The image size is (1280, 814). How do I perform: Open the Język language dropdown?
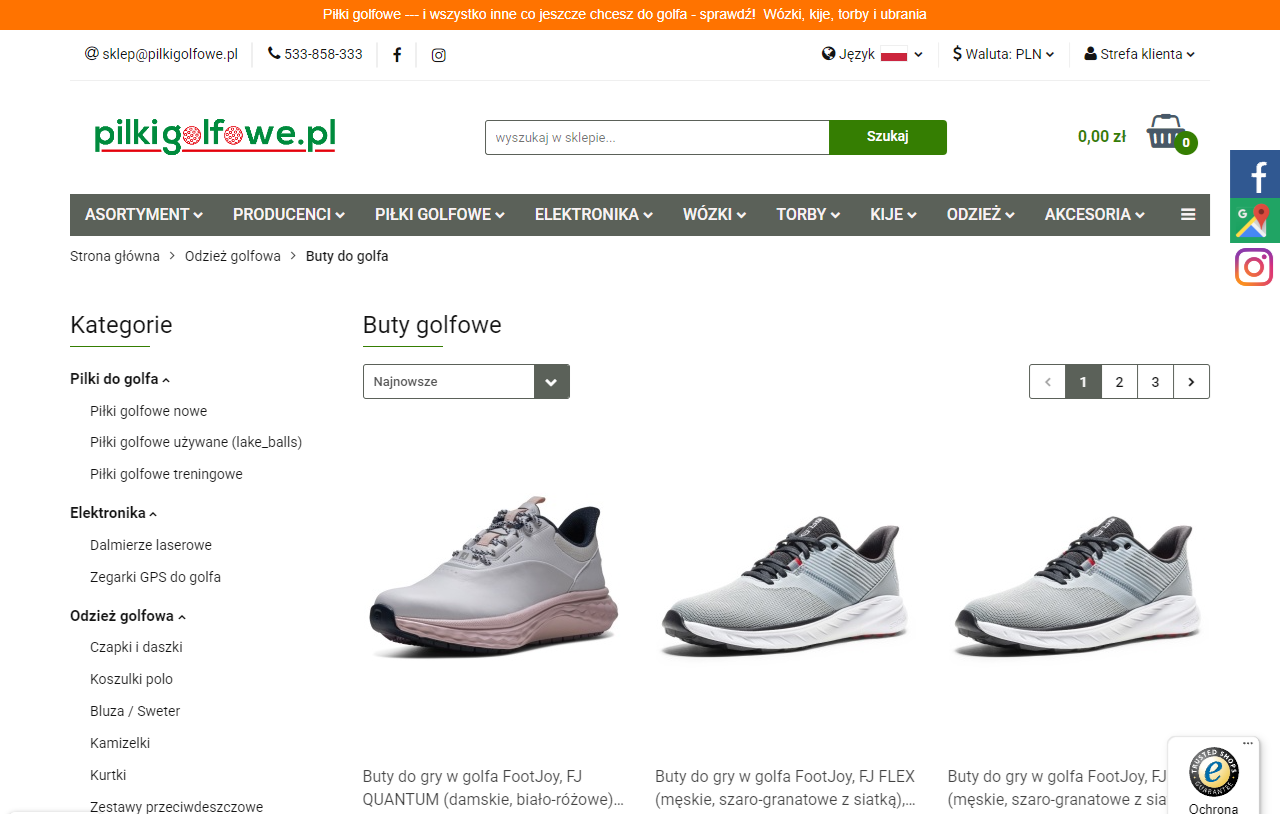[x=872, y=55]
